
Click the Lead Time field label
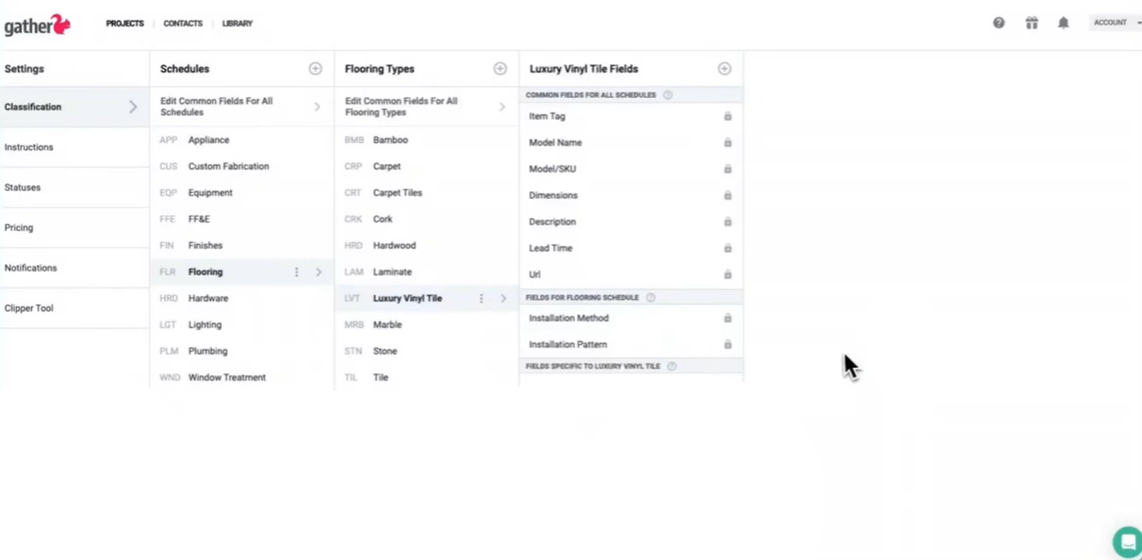click(x=551, y=248)
